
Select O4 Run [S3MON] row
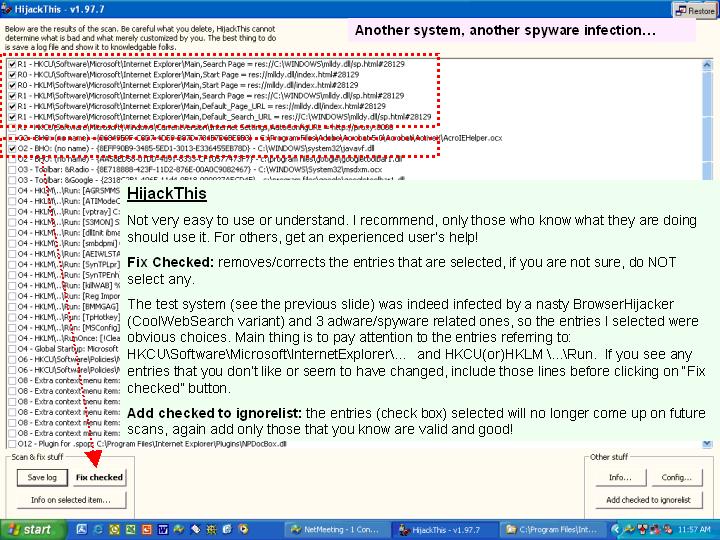(x=64, y=223)
